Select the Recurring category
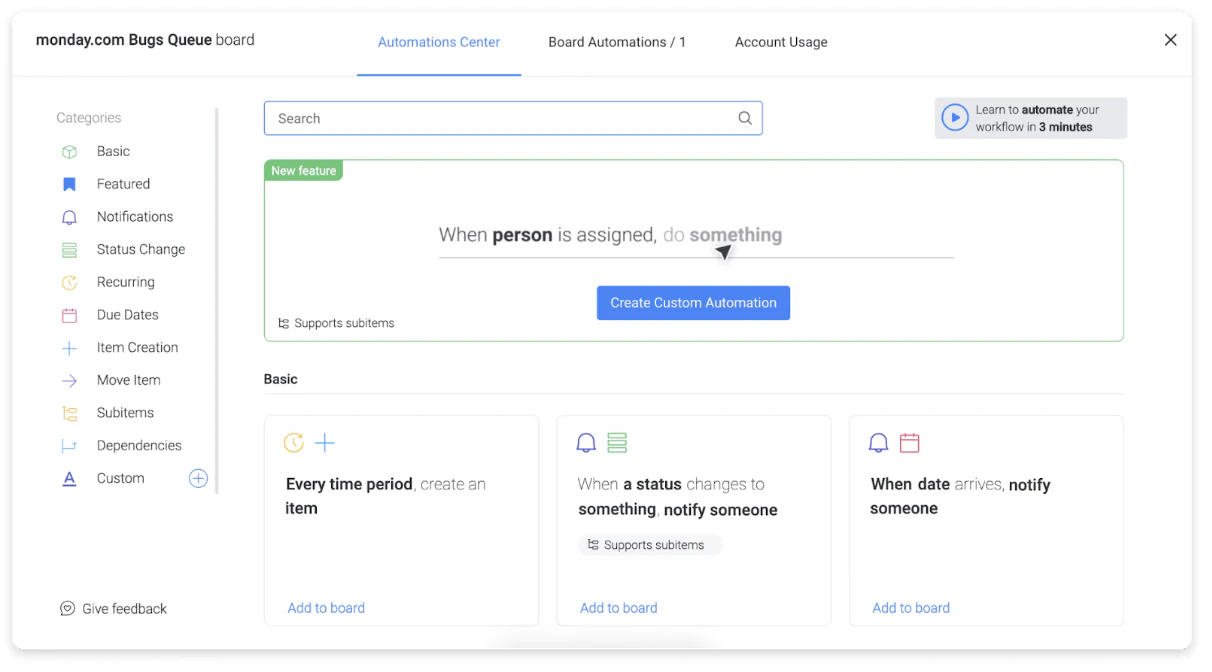 [x=126, y=282]
